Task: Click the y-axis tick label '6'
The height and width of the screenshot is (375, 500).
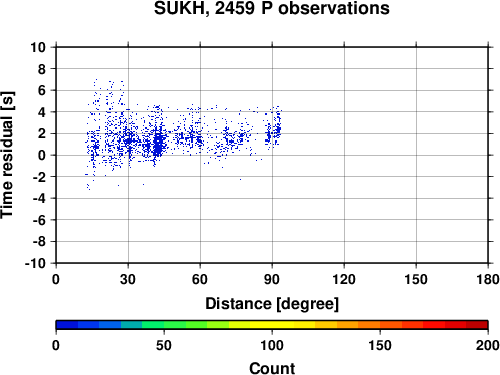Action: pyautogui.click(x=42, y=90)
